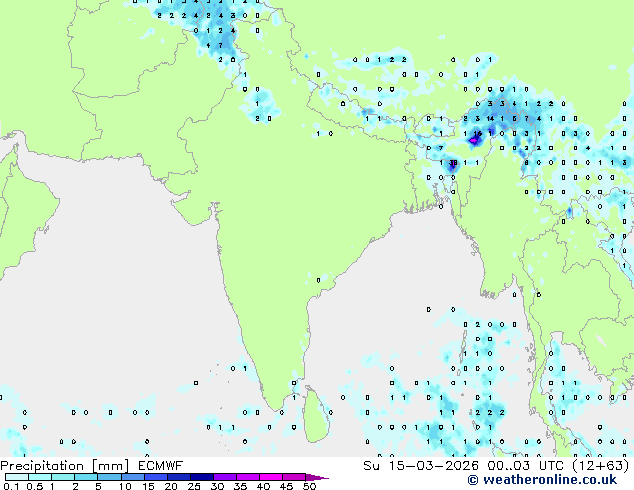The image size is (634, 490).
Task: Click the Sri Lanka island on map
Action: (x=317, y=416)
